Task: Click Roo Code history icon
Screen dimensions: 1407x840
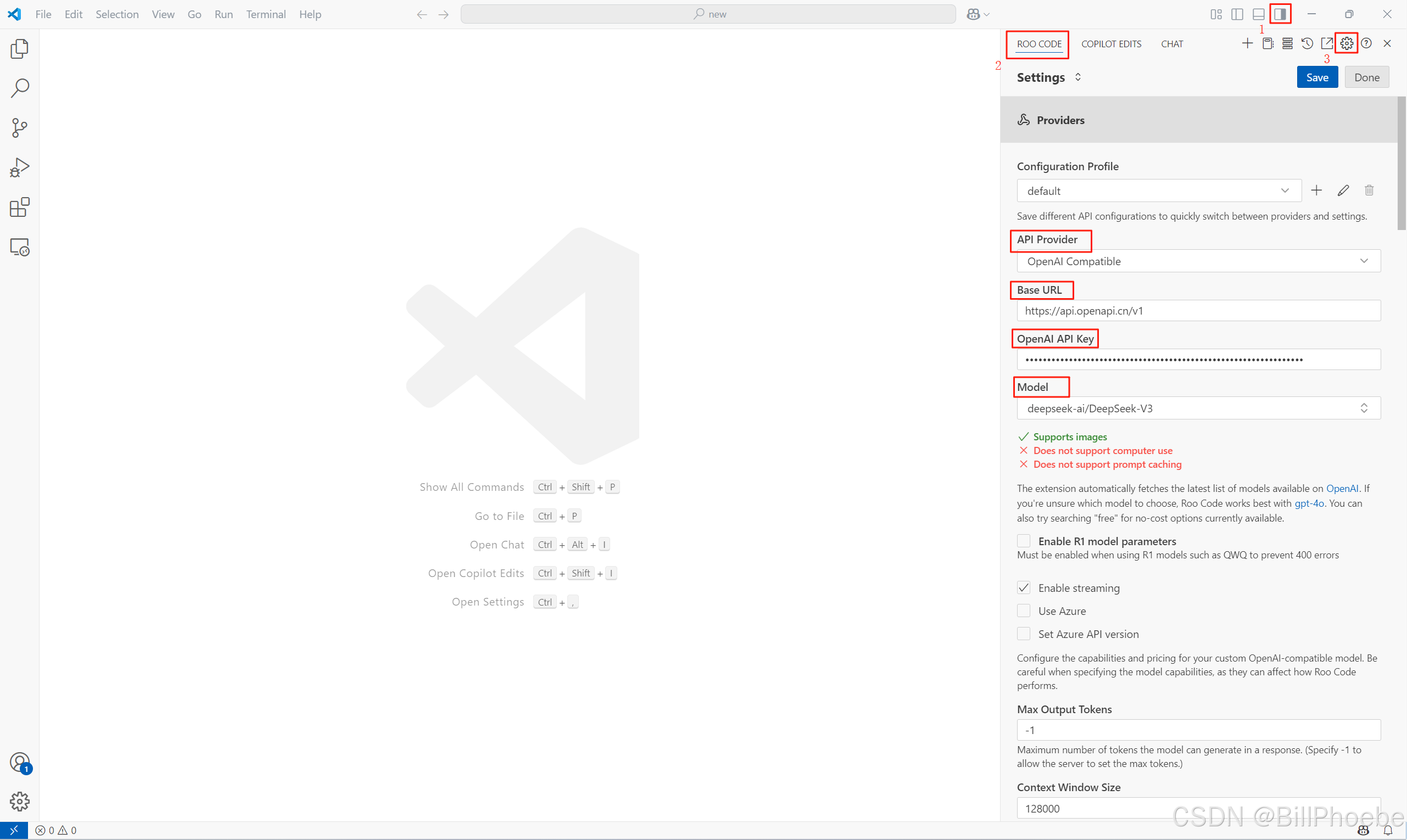Action: click(x=1307, y=43)
